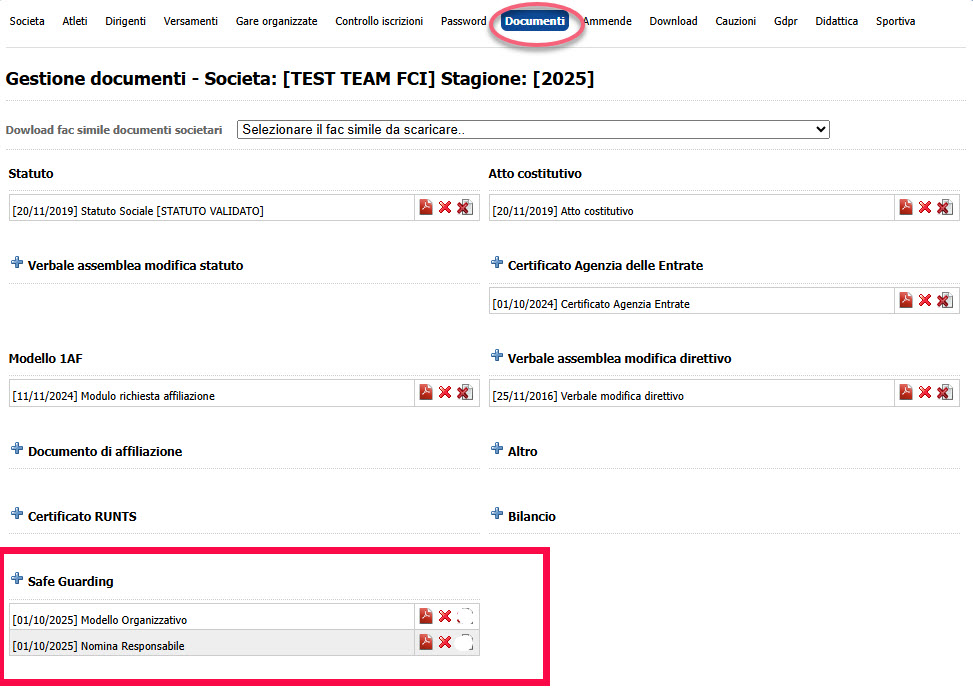The image size is (973, 697).
Task: Click plus icon next to Safe Guarding
Action: [x=17, y=579]
